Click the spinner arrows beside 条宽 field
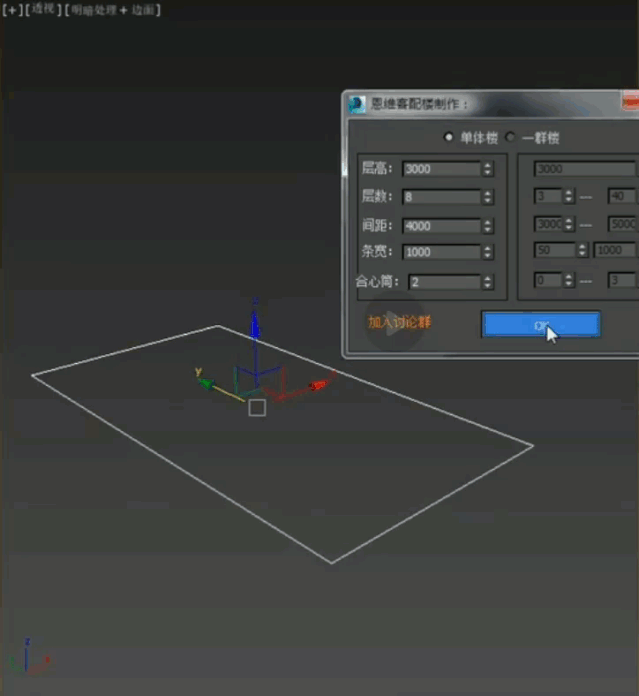This screenshot has height=696, width=639. click(x=488, y=252)
